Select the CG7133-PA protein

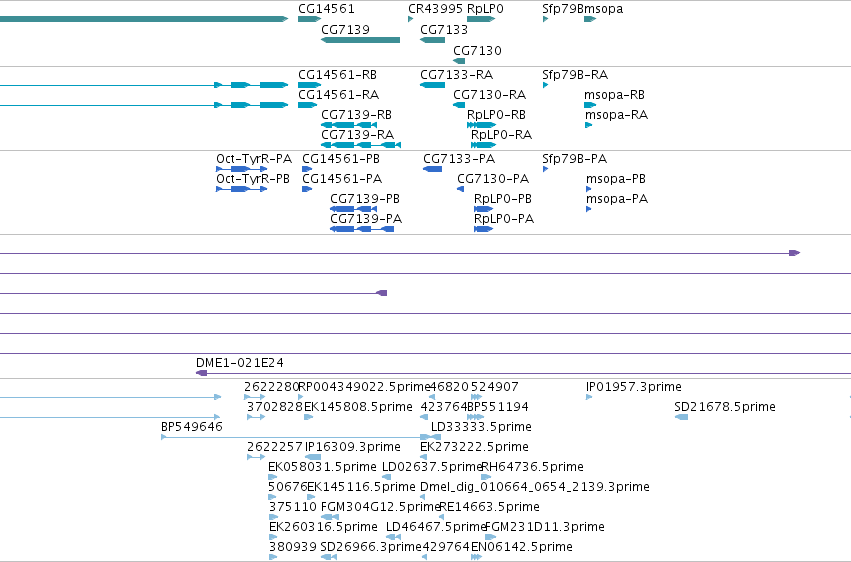pyautogui.click(x=459, y=158)
